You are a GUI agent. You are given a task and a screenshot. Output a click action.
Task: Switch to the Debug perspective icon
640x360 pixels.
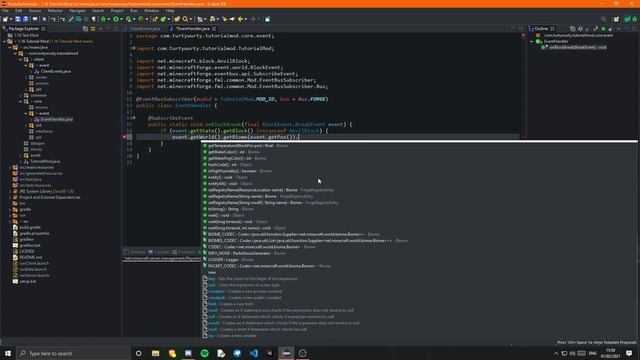pyautogui.click(x=635, y=19)
